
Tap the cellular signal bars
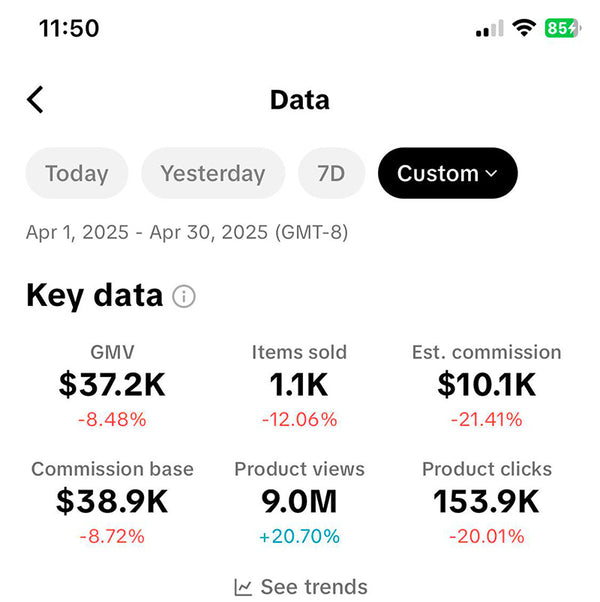[x=490, y=29]
